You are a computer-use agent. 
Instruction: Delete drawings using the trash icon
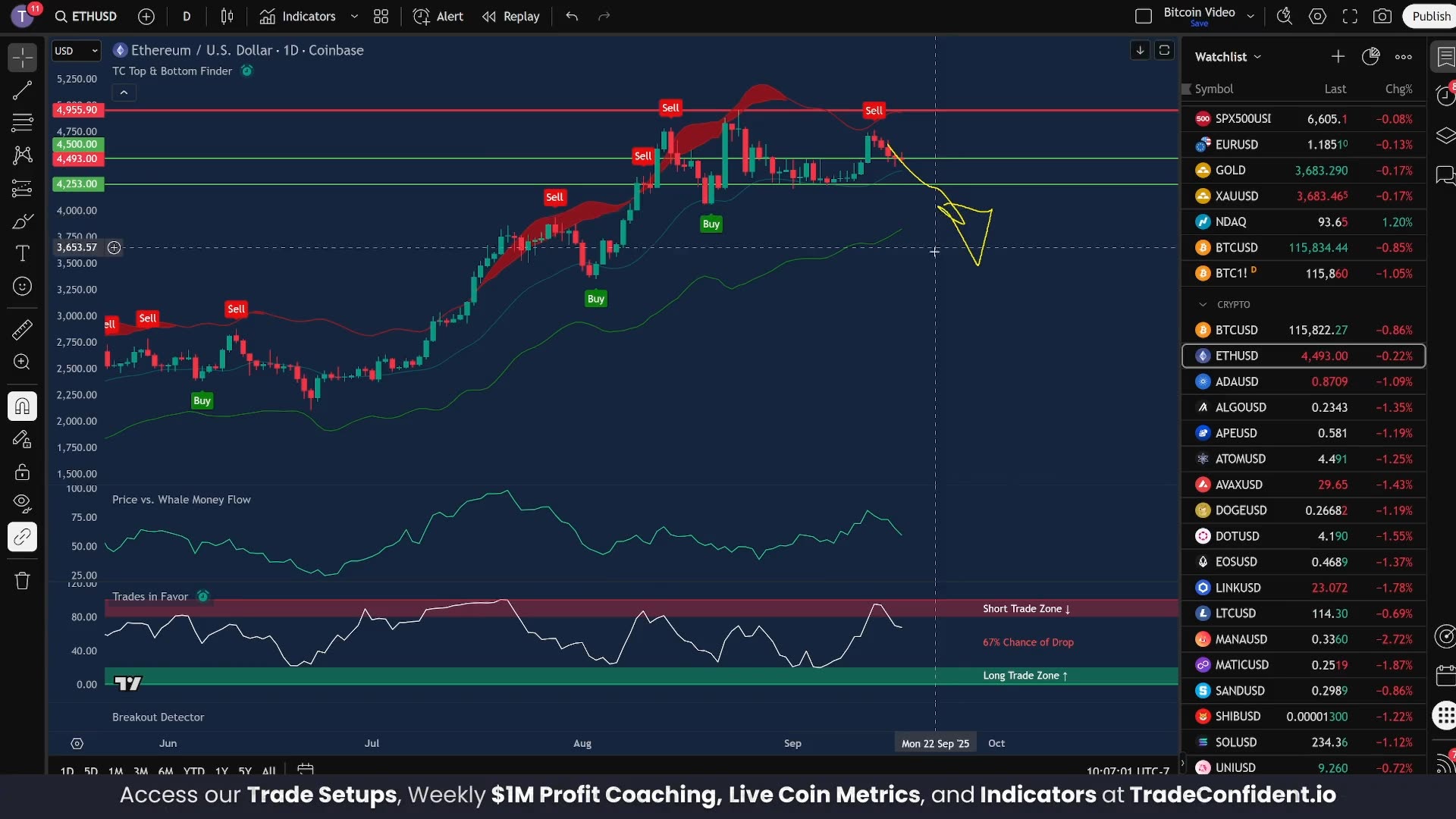[x=22, y=580]
